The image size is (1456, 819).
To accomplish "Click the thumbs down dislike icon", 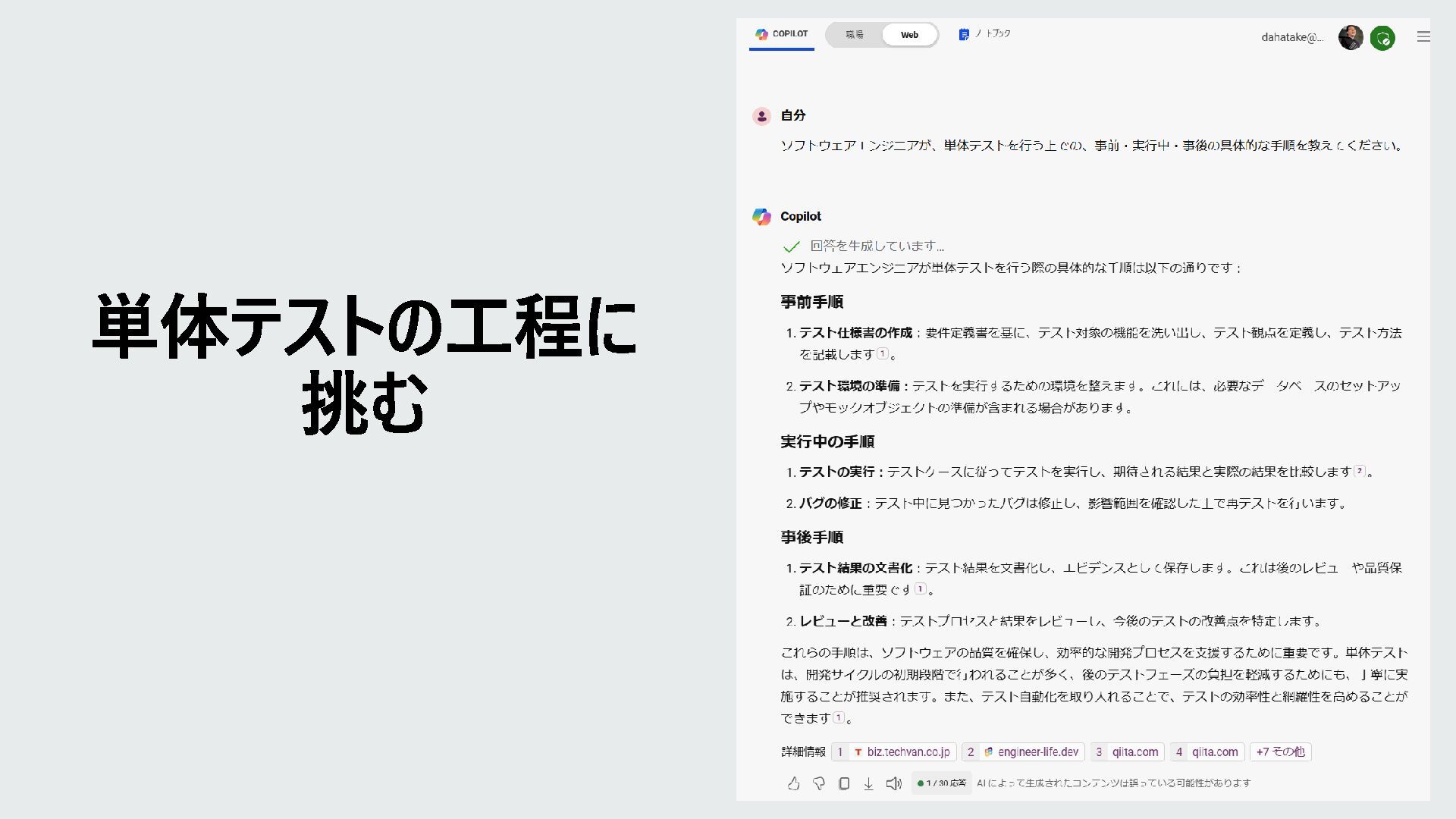I will 818,783.
